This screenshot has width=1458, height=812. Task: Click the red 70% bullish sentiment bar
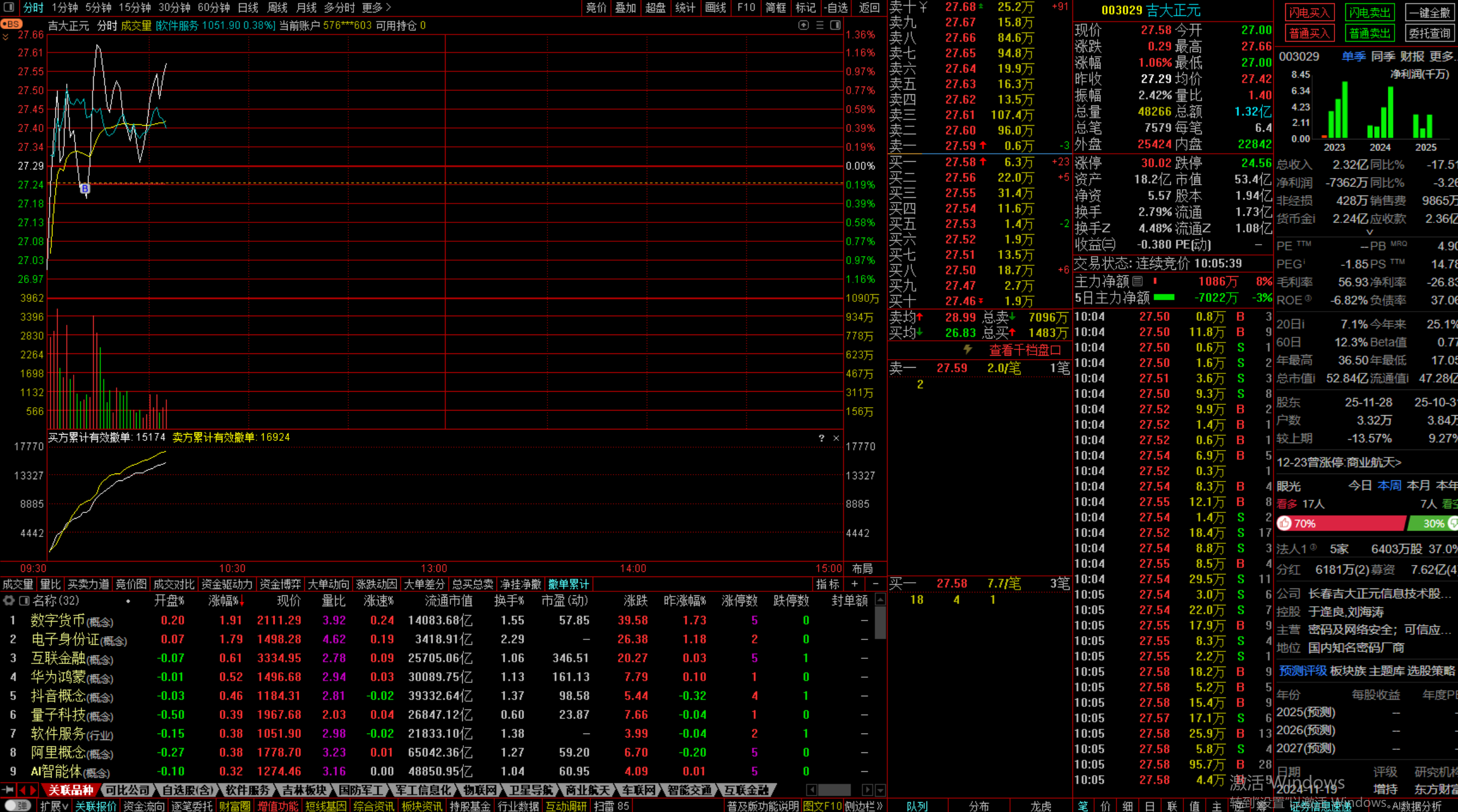pos(1341,523)
